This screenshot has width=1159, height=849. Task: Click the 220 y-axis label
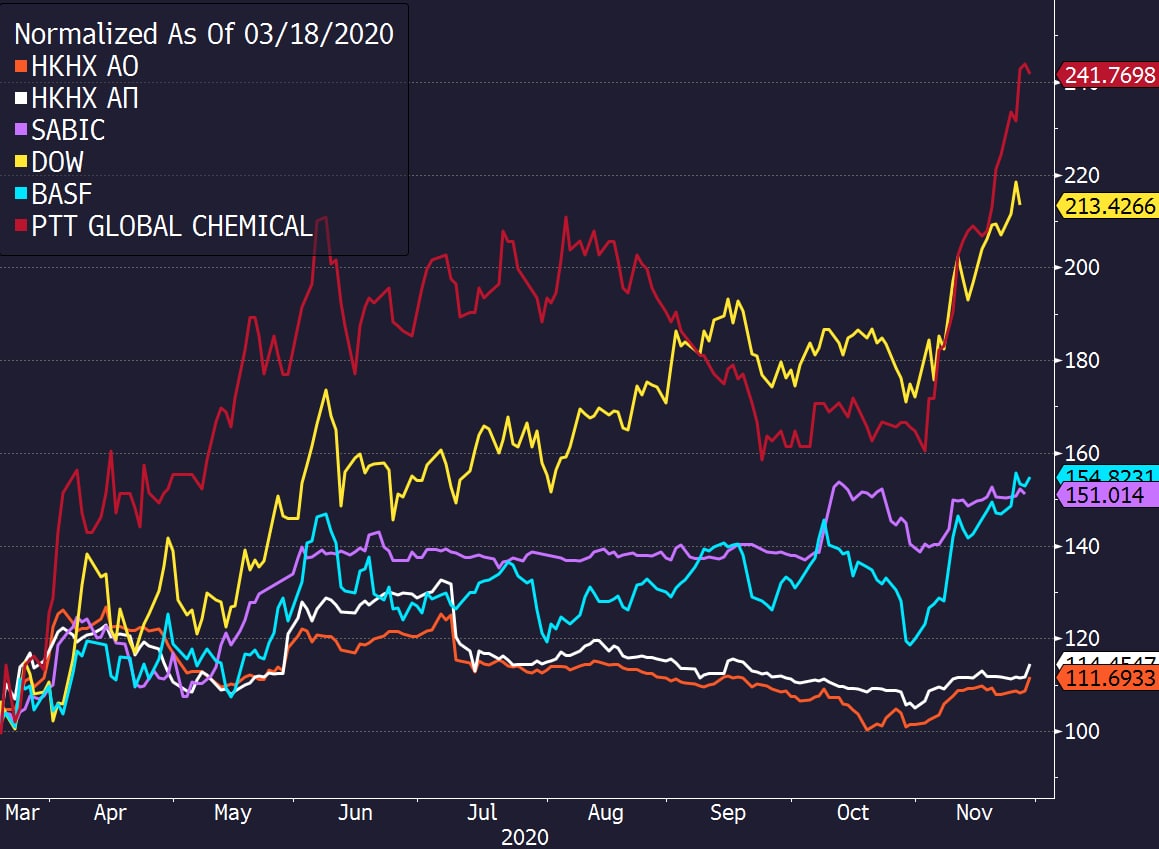1081,175
